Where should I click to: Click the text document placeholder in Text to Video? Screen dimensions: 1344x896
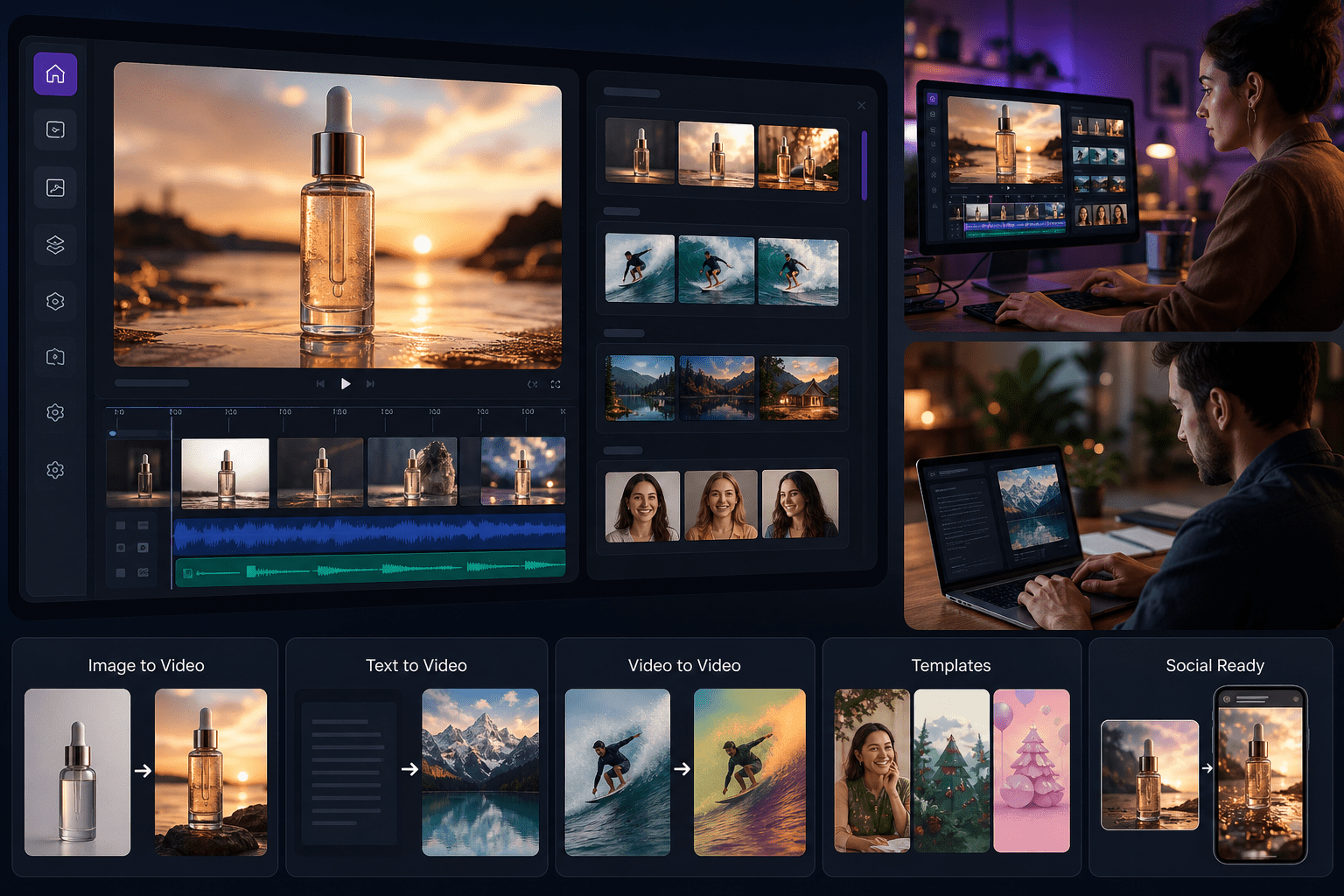(x=348, y=772)
